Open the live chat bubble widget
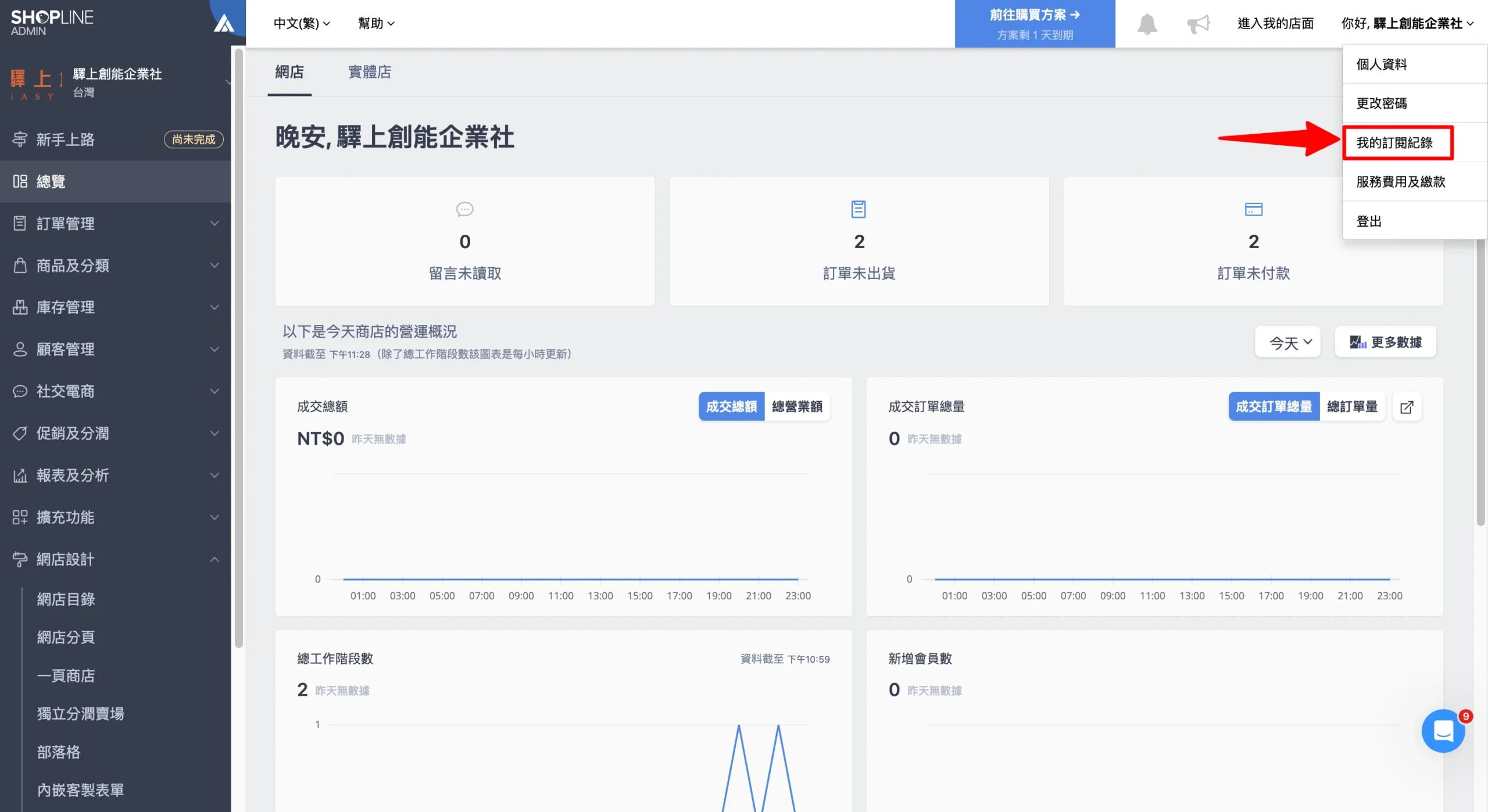Screen dimensions: 1488x812 coord(1443,731)
